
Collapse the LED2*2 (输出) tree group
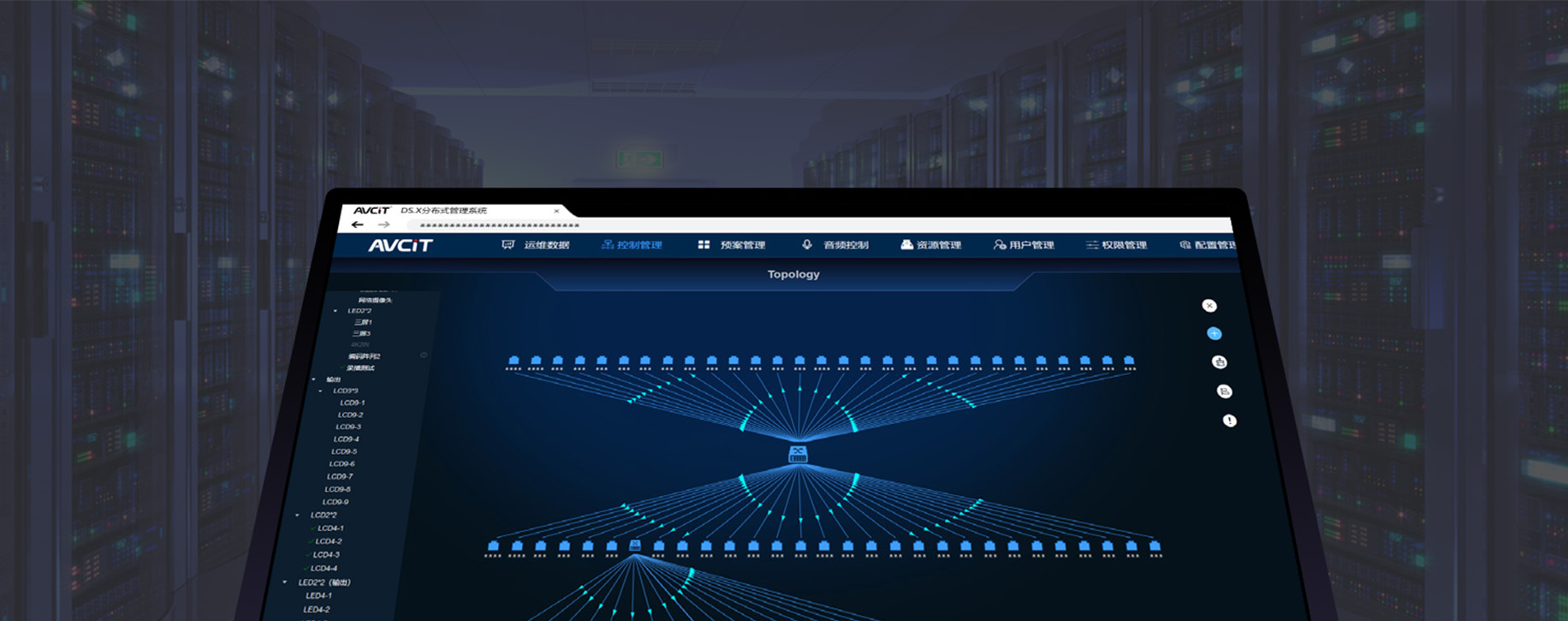coord(285,582)
